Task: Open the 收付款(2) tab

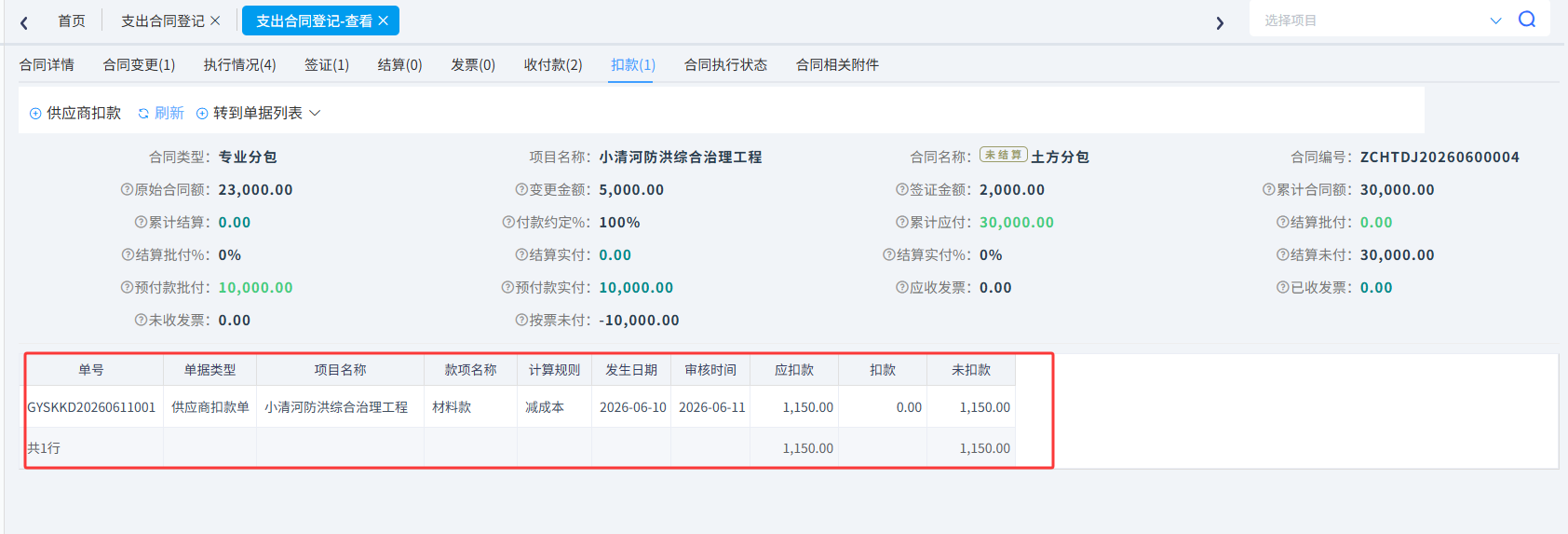Action: point(553,64)
